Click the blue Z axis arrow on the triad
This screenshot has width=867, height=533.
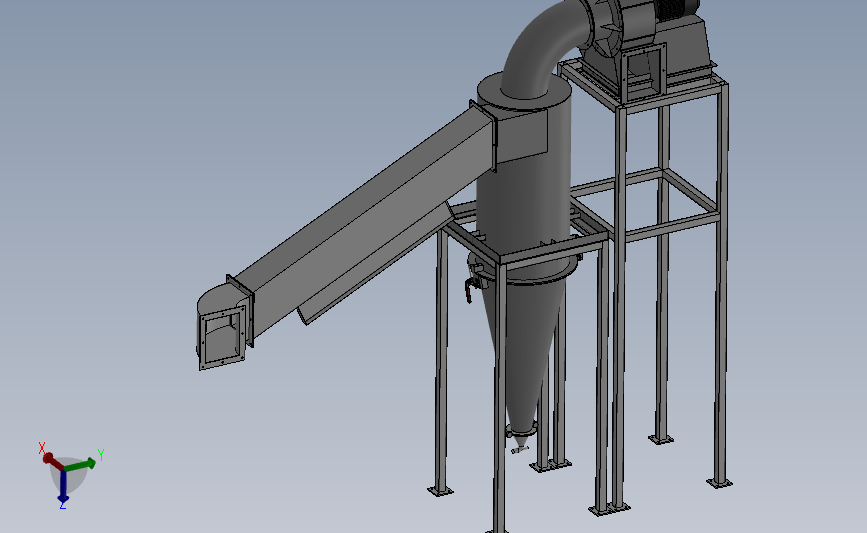[63, 485]
